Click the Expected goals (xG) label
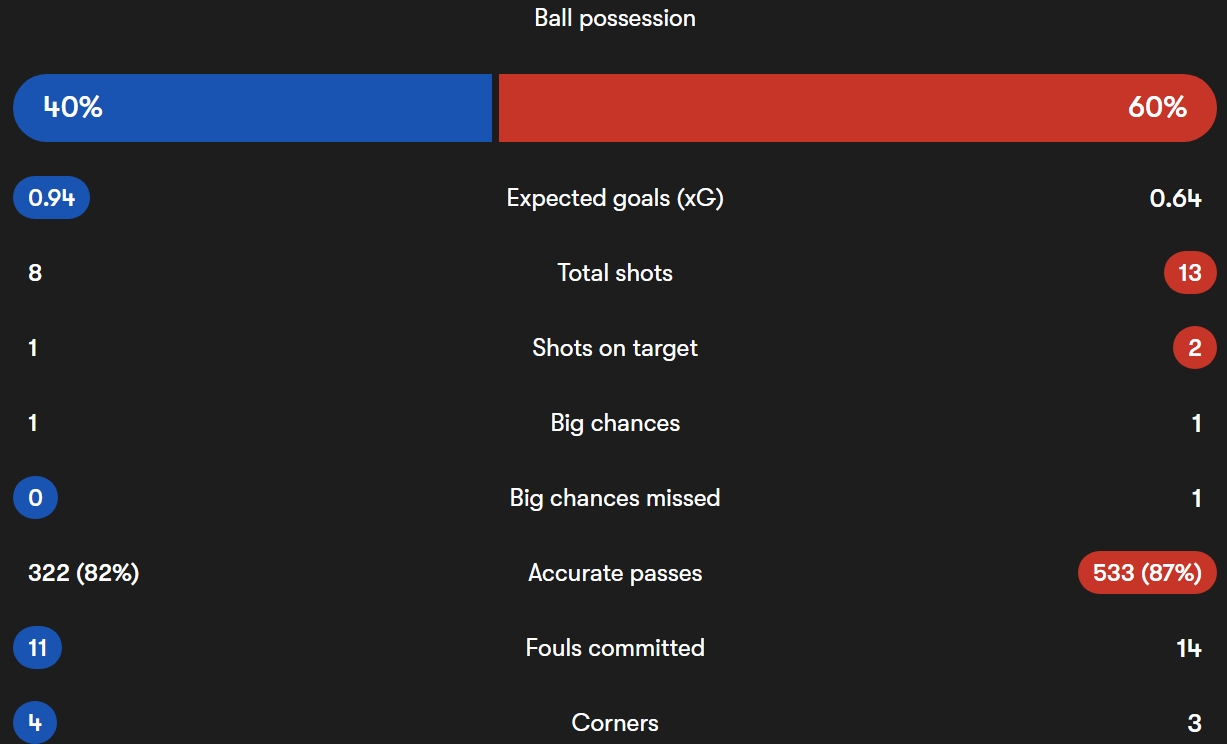 615,198
